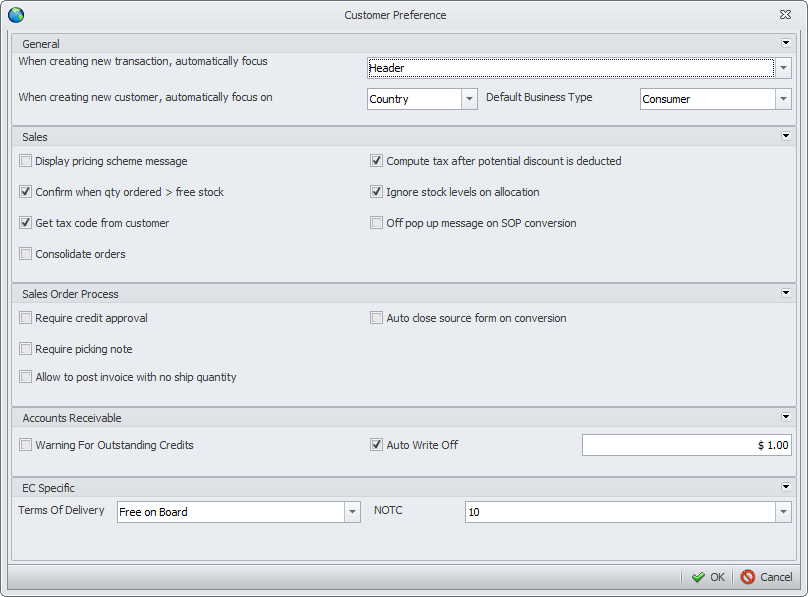Viewport: 808px width, 597px height.
Task: Enable Require credit approval checkbox
Action: [26, 318]
